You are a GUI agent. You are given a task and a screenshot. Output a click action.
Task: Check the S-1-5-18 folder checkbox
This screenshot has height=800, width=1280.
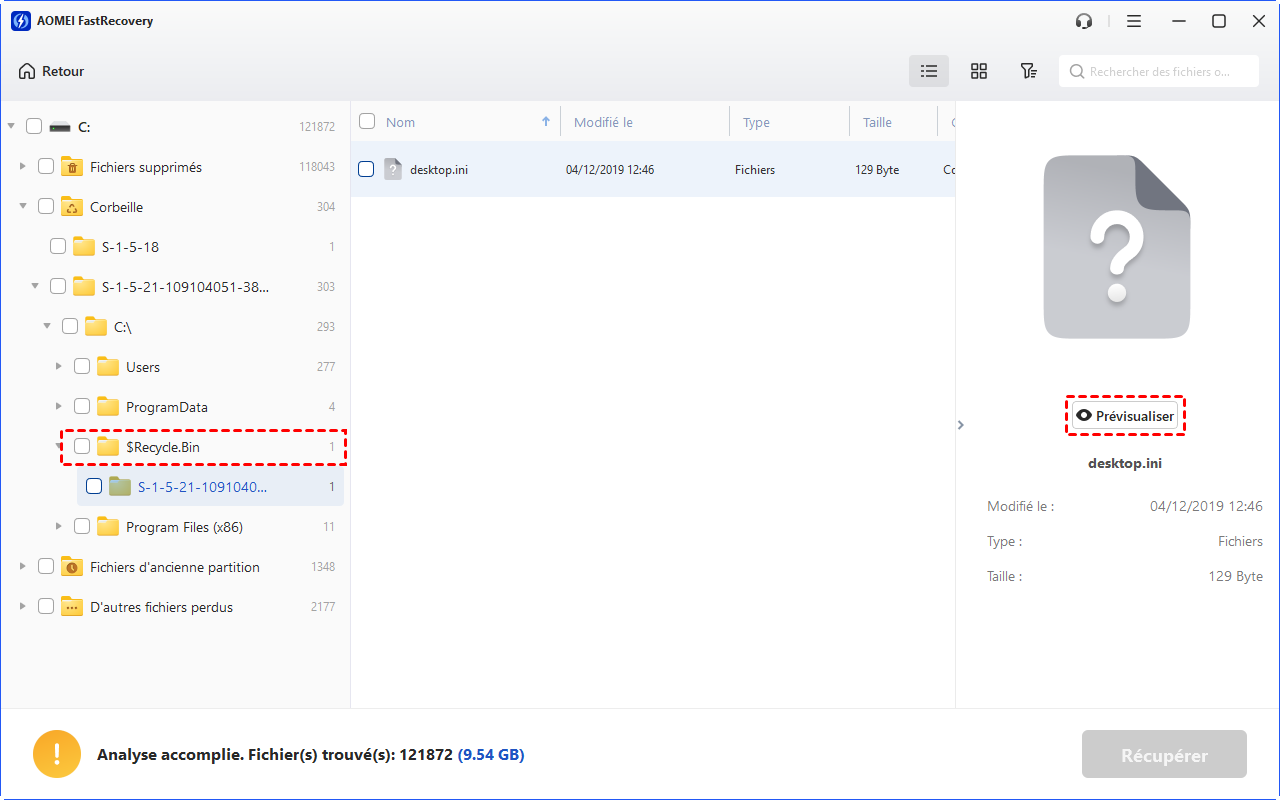click(x=58, y=247)
